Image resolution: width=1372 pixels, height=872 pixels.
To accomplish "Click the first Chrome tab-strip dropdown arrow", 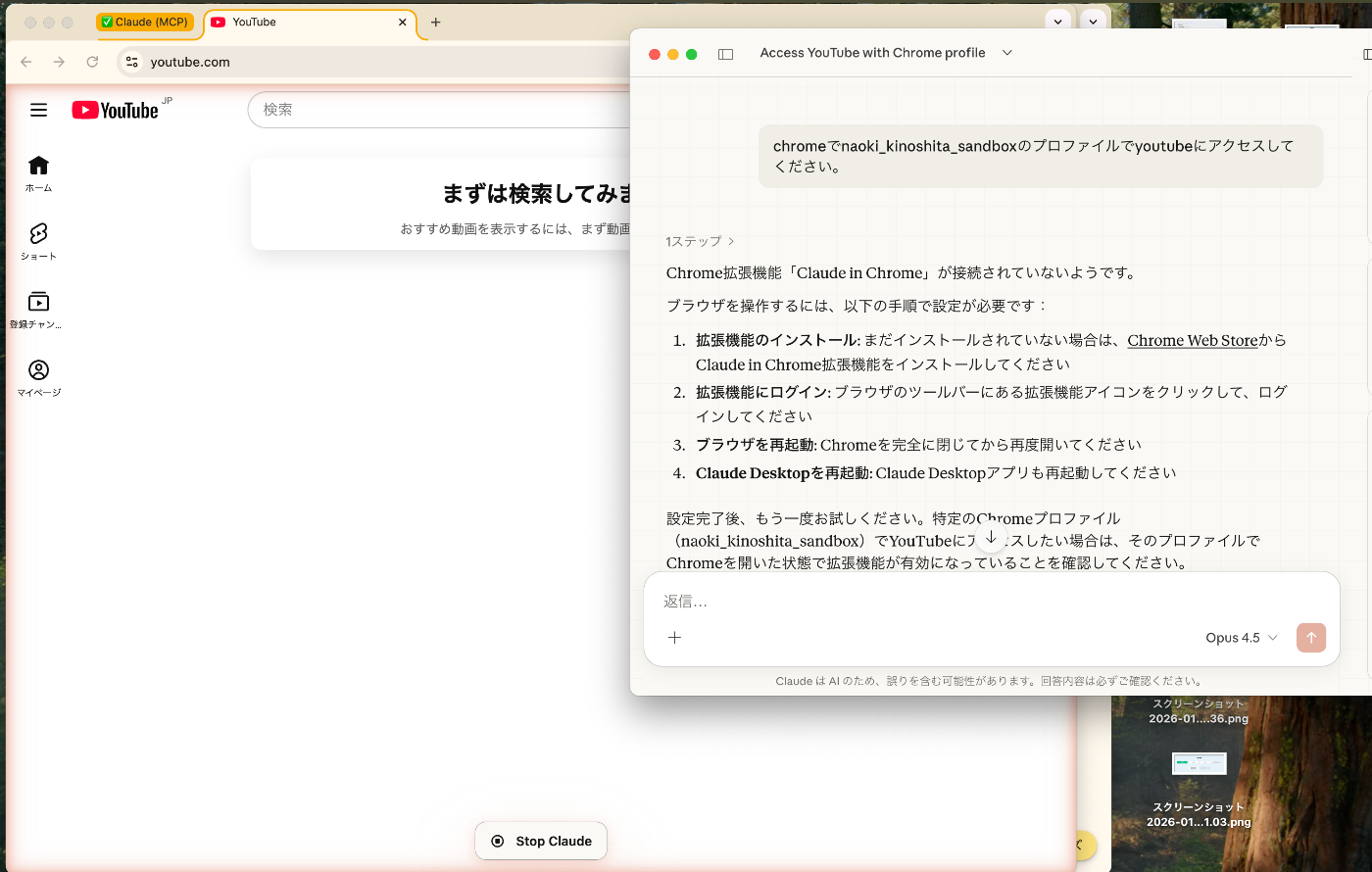I will 1058,22.
